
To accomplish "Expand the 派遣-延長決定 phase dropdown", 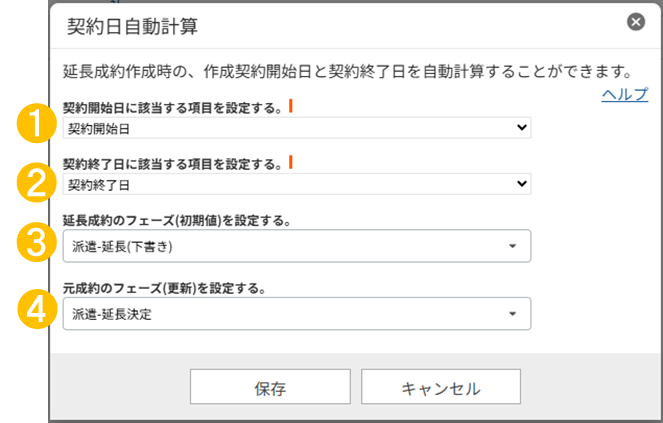I will click(296, 314).
